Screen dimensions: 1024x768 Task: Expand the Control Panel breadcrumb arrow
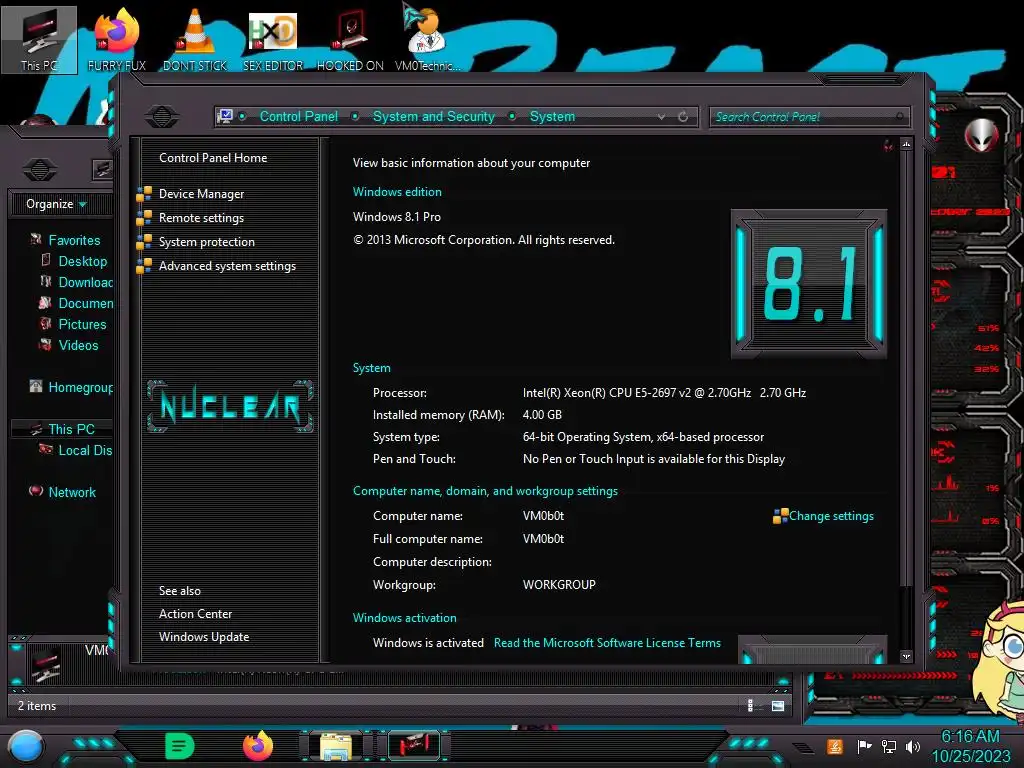pyautogui.click(x=355, y=116)
